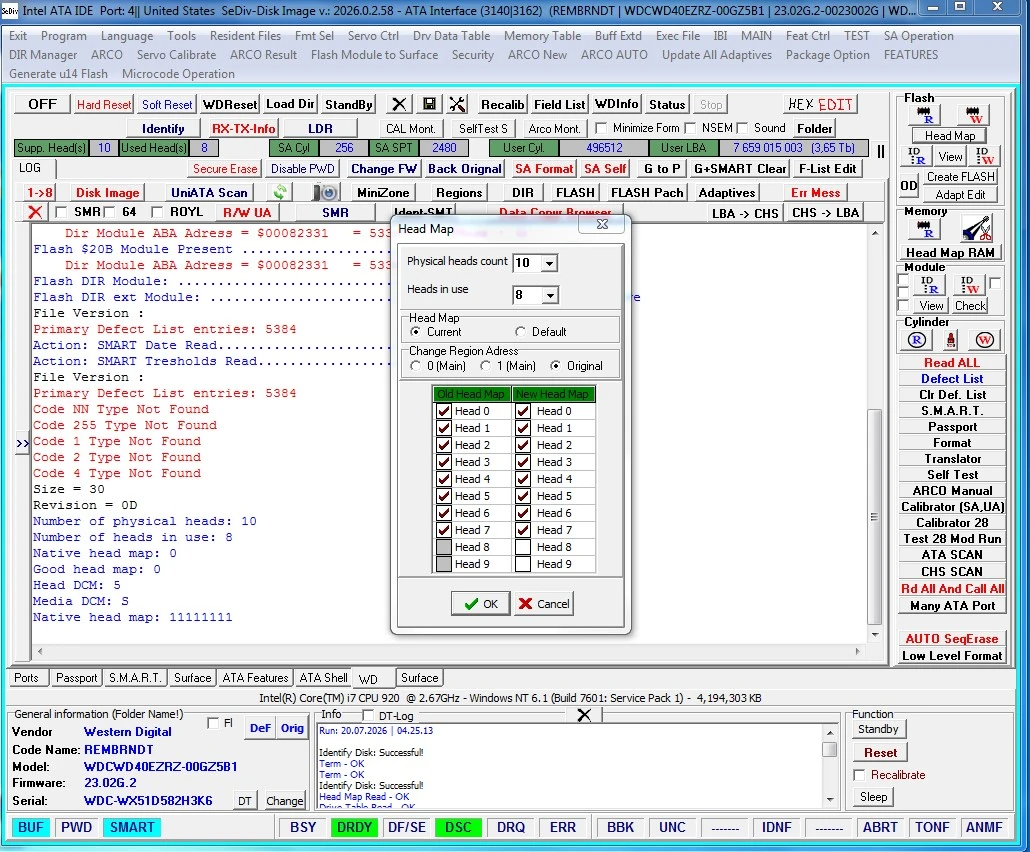Click the Flash read (R) chip icon
1030x852 pixels.
click(924, 114)
